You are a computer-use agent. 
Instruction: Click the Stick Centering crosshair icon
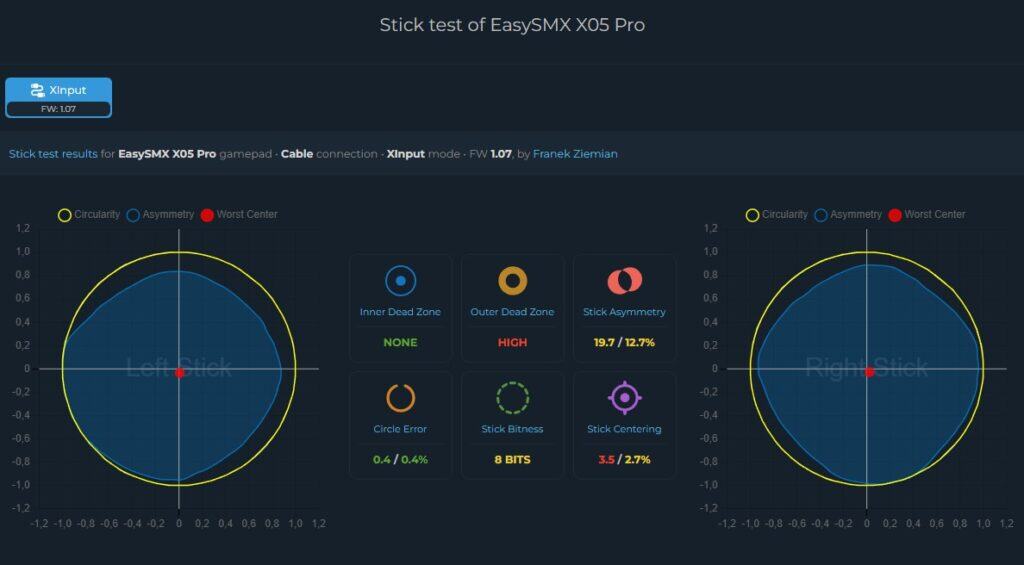[624, 398]
